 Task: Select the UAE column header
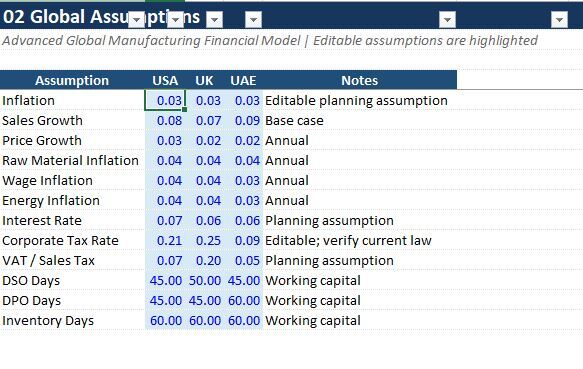point(243,80)
